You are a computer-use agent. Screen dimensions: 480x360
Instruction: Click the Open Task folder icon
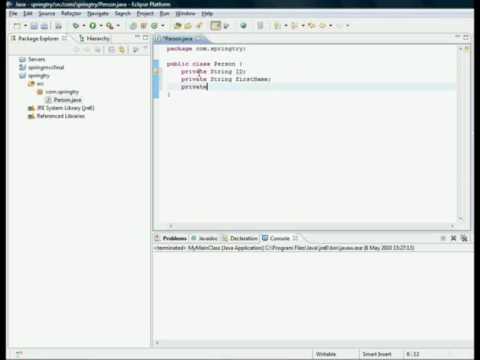(188, 26)
